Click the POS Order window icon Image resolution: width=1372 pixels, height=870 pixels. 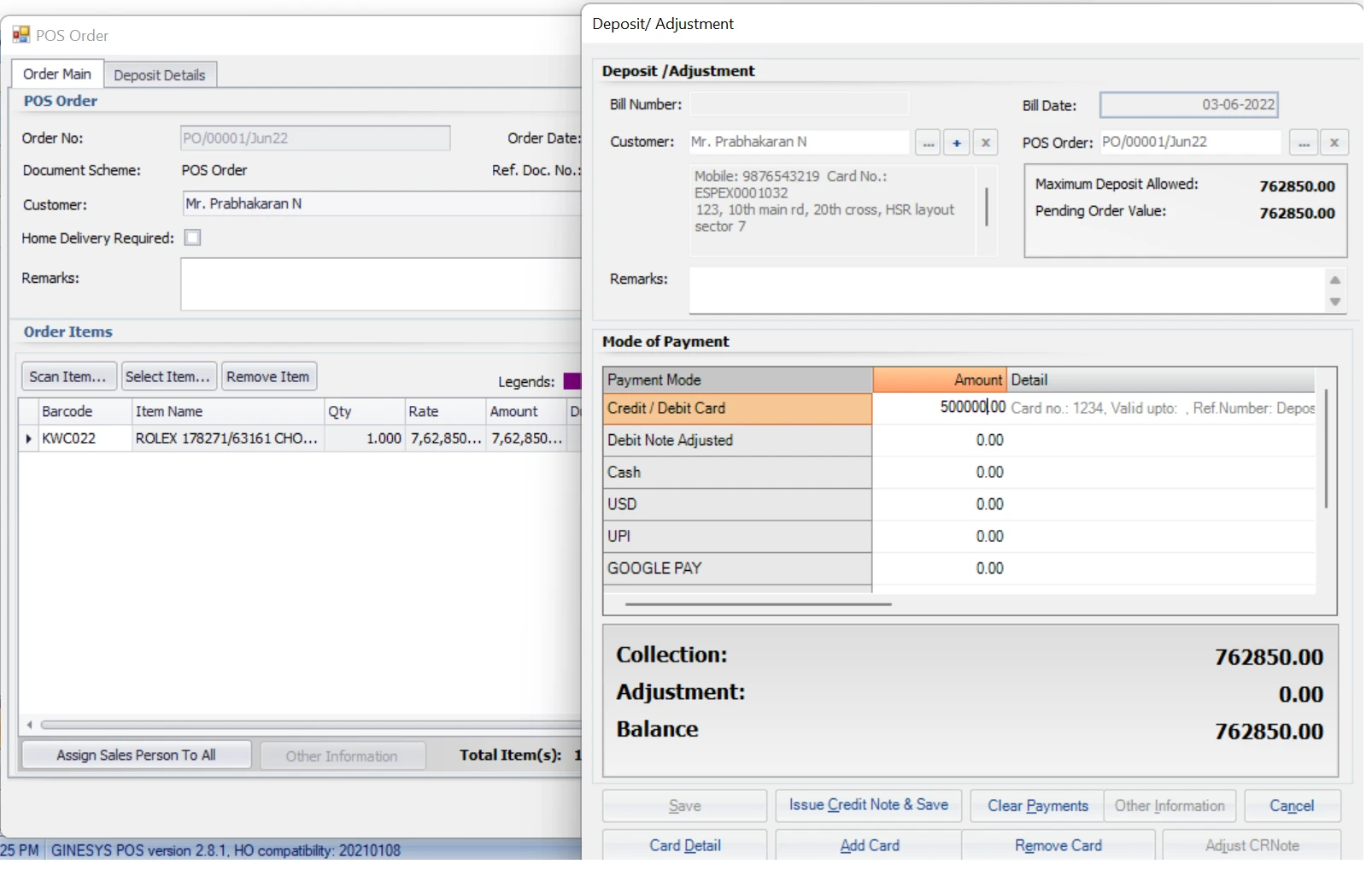pyautogui.click(x=21, y=35)
